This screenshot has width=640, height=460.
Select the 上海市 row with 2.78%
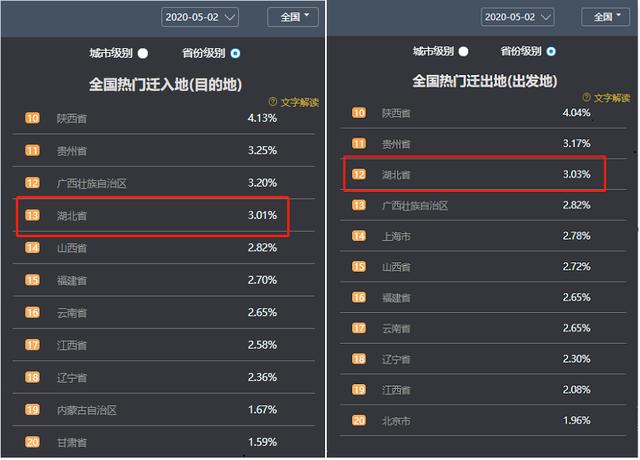tap(483, 236)
